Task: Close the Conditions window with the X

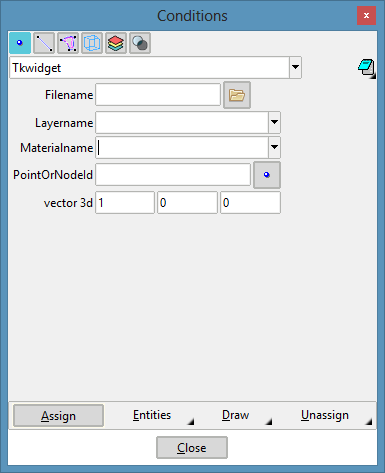Action: point(366,16)
